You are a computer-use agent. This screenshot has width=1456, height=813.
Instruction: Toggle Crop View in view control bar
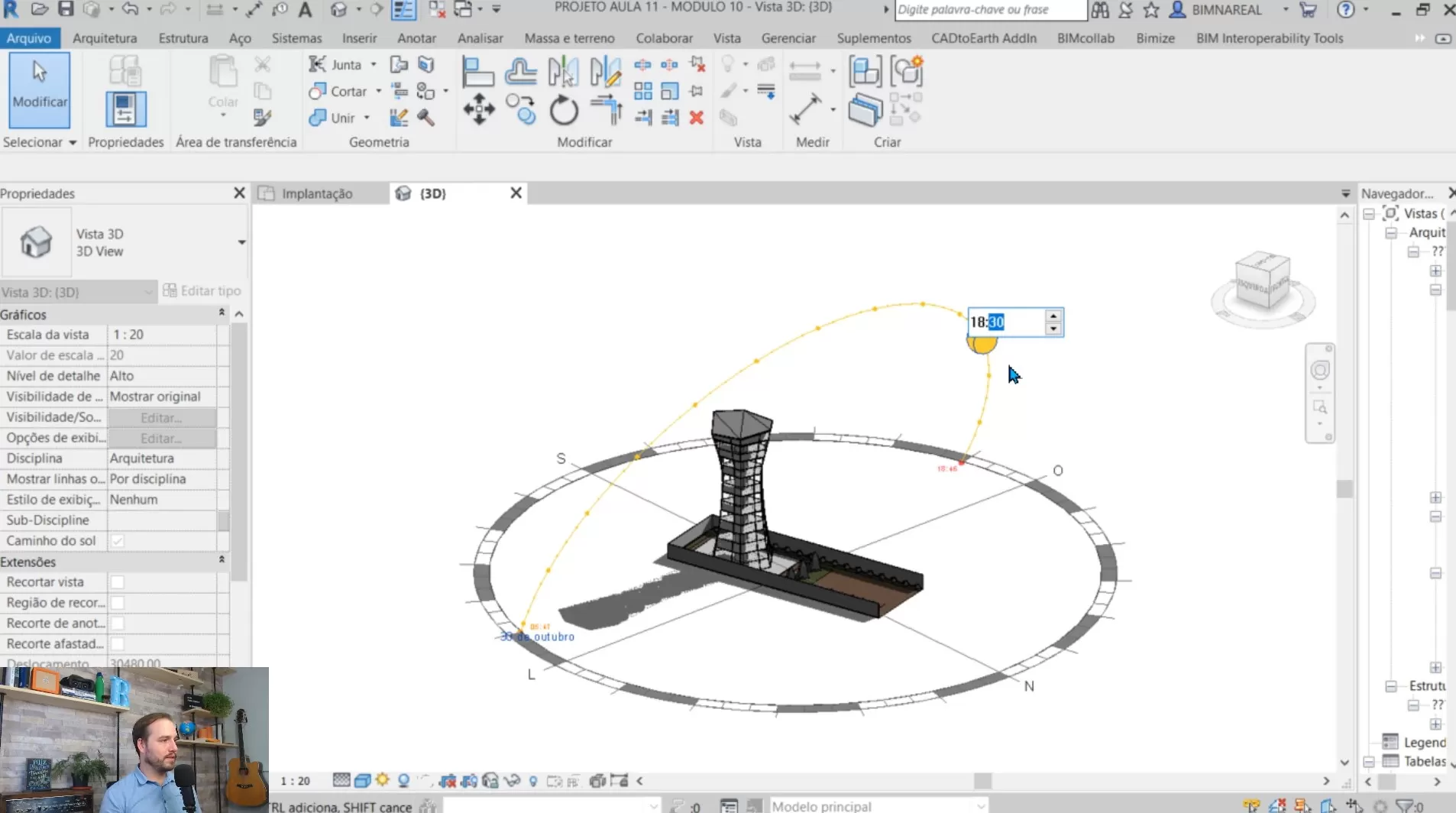448,780
